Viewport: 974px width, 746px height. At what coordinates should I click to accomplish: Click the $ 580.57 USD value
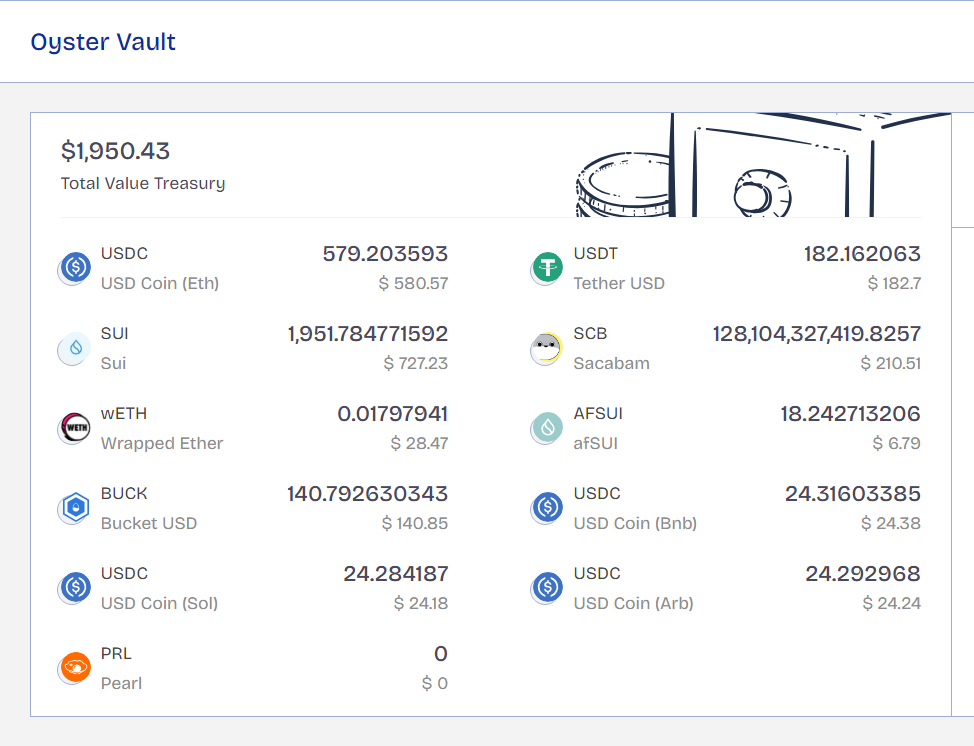(413, 283)
